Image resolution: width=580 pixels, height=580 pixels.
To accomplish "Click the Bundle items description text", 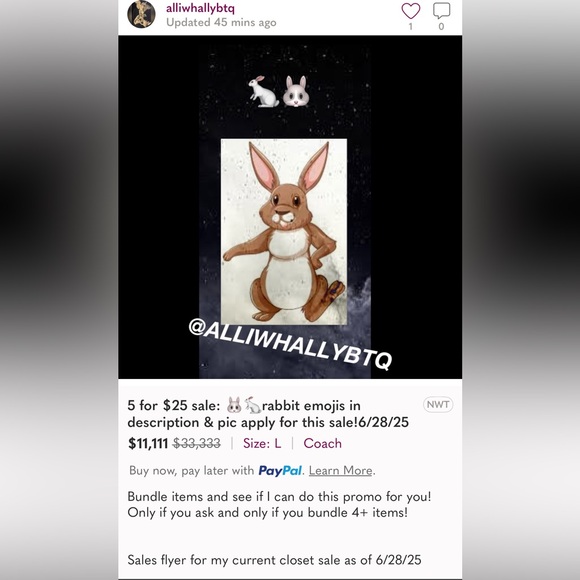I will coord(279,505).
